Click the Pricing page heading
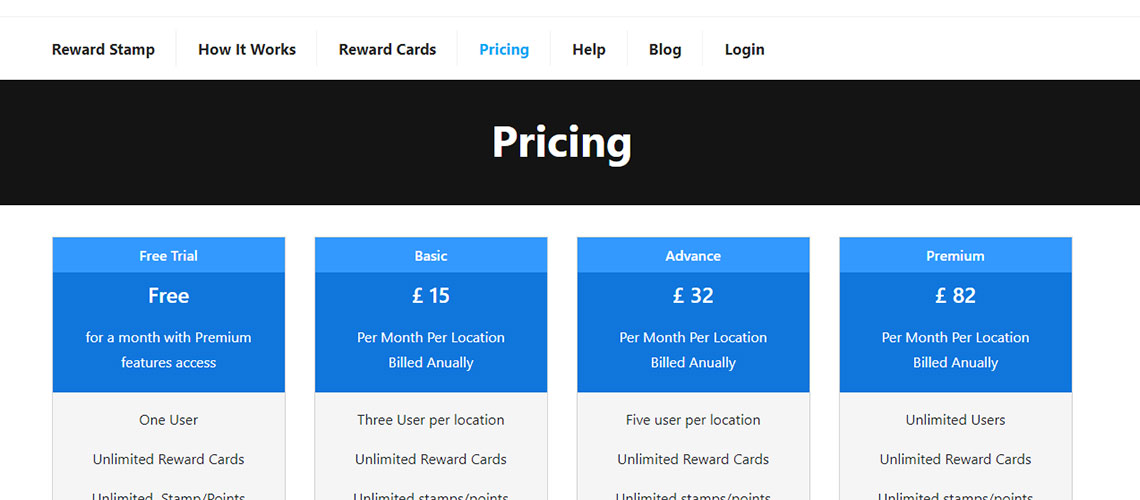Screen dimensions: 1140x500 coord(562,143)
